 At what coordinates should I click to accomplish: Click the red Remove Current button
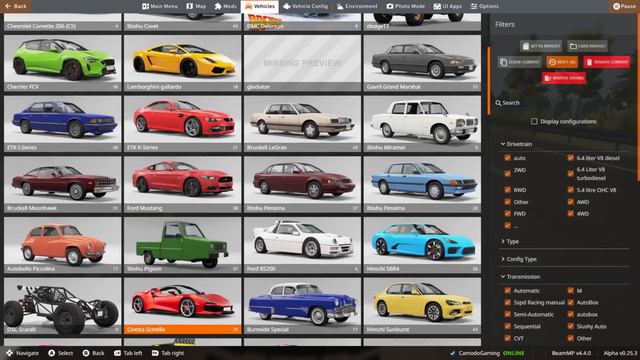coord(607,62)
